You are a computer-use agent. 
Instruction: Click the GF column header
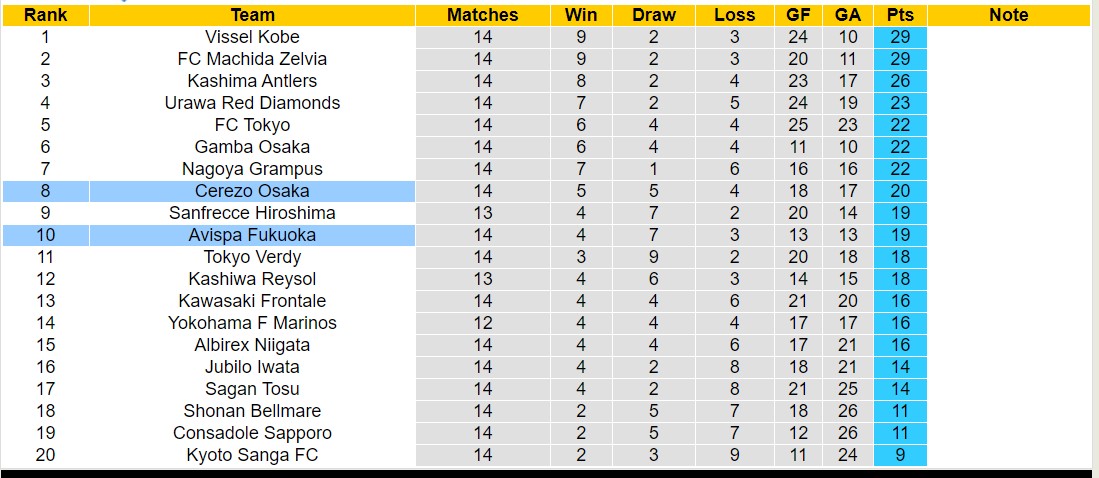[x=798, y=15]
